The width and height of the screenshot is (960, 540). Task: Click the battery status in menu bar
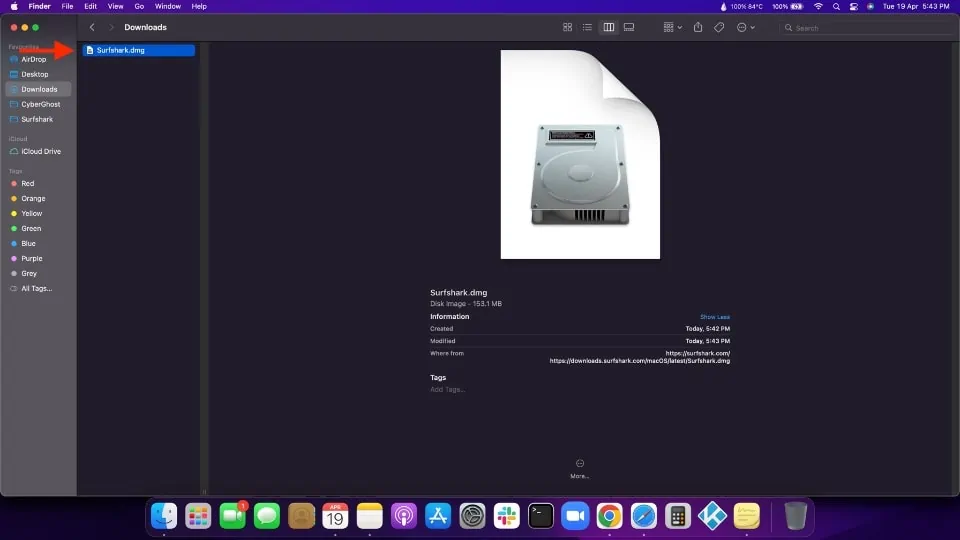(x=787, y=7)
